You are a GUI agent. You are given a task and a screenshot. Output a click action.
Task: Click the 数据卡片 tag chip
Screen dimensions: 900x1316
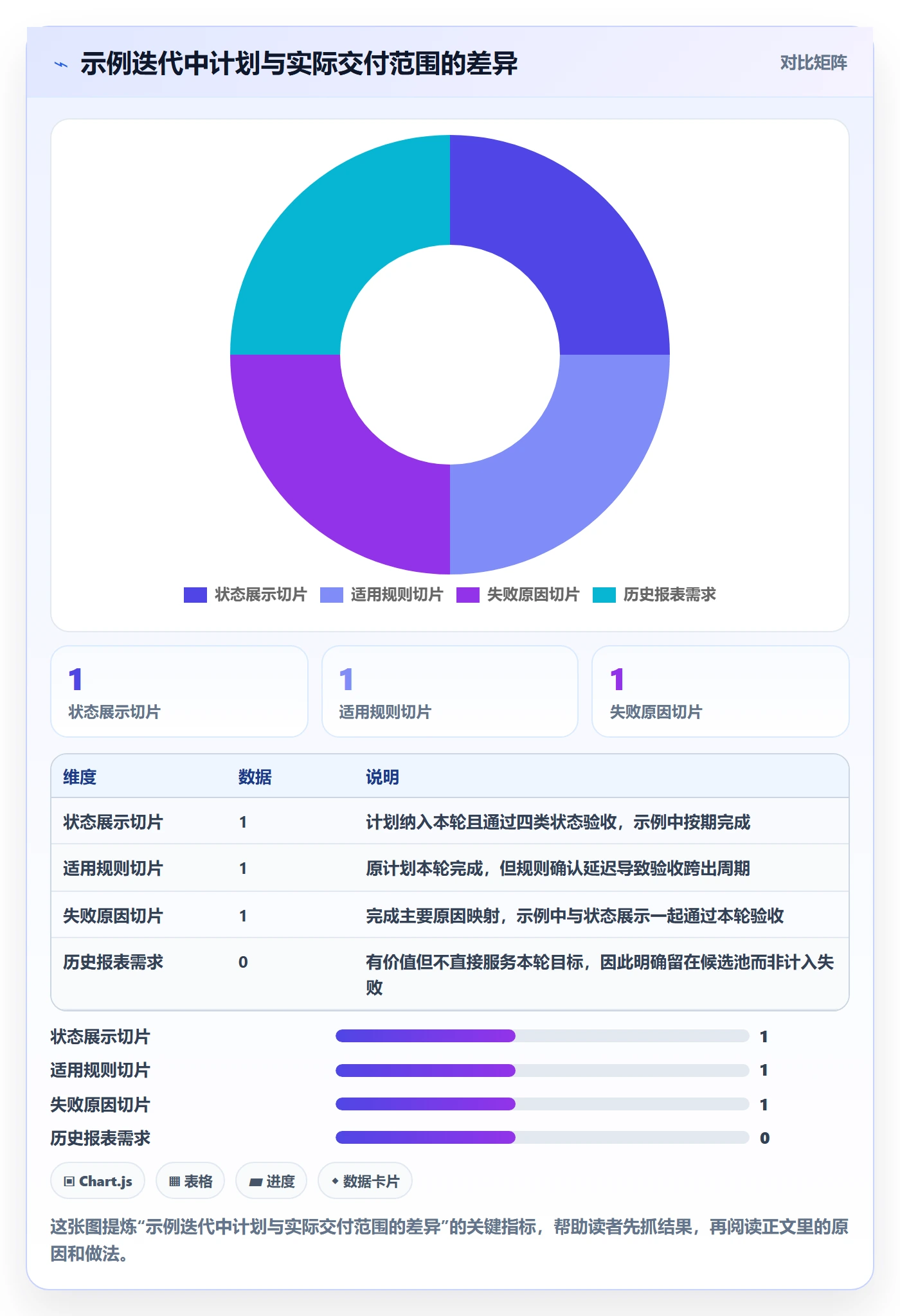point(365,1181)
